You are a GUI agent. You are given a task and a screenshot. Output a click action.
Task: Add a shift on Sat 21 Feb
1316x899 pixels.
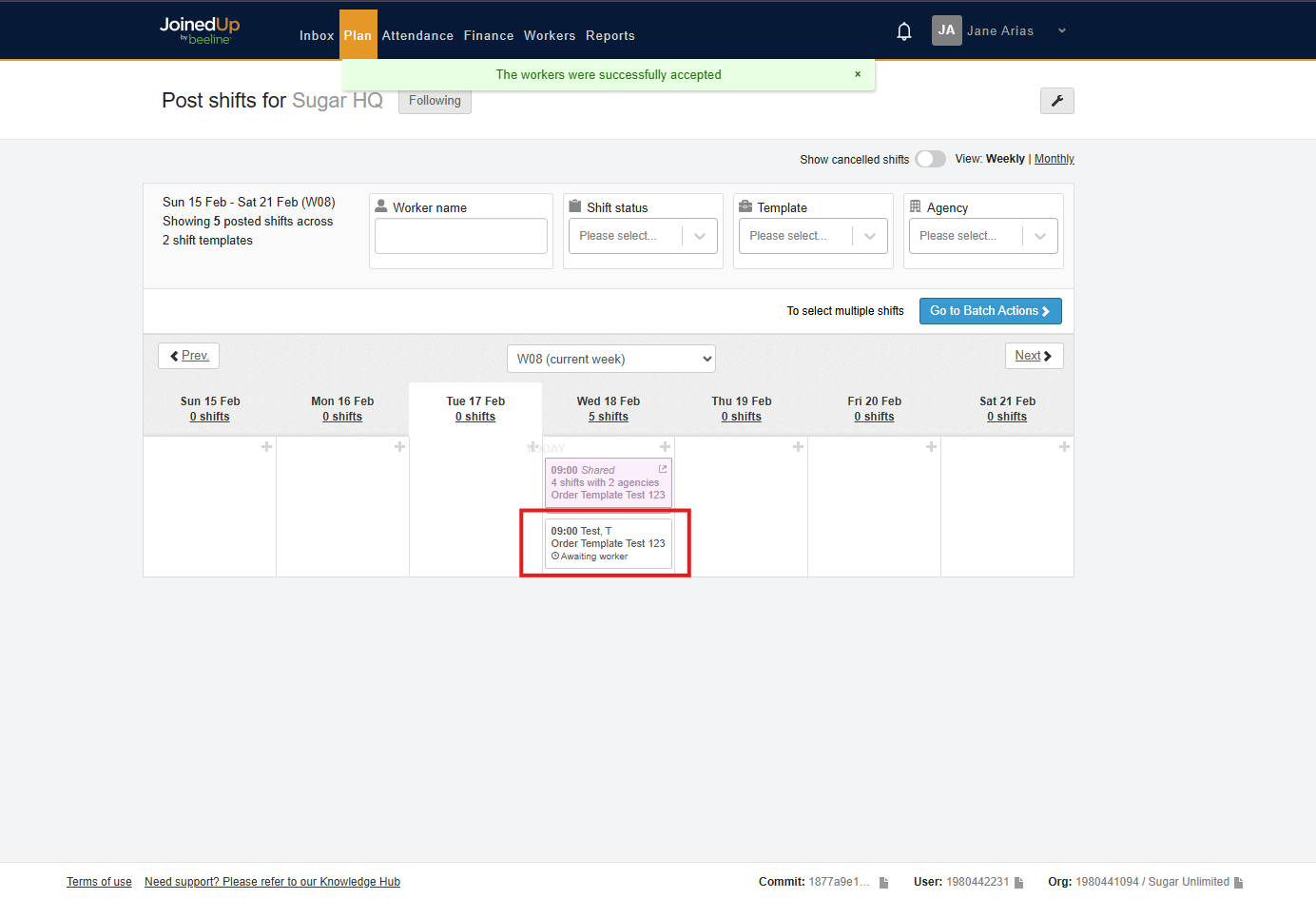[x=1064, y=447]
